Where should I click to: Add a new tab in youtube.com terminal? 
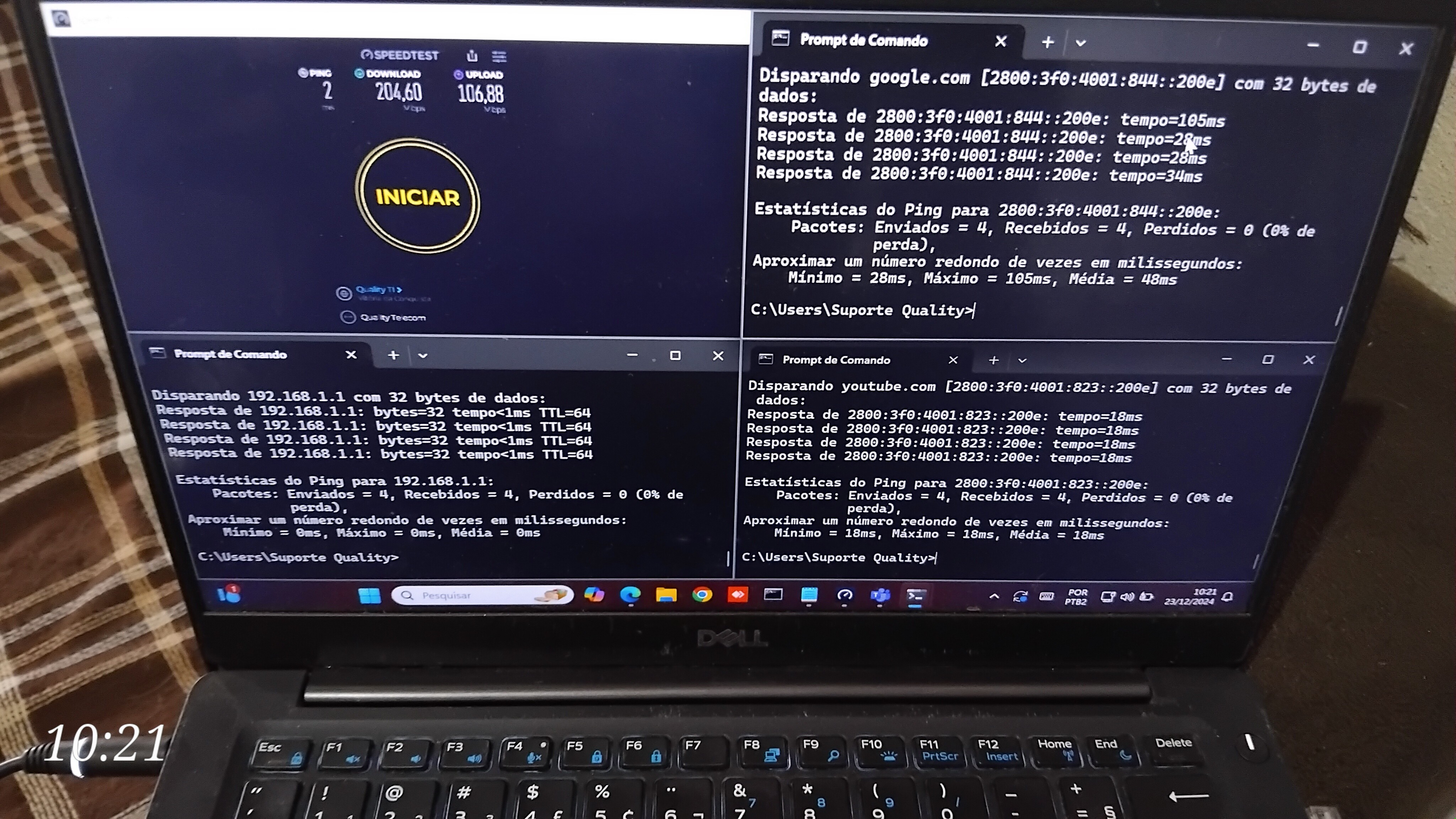(x=994, y=360)
